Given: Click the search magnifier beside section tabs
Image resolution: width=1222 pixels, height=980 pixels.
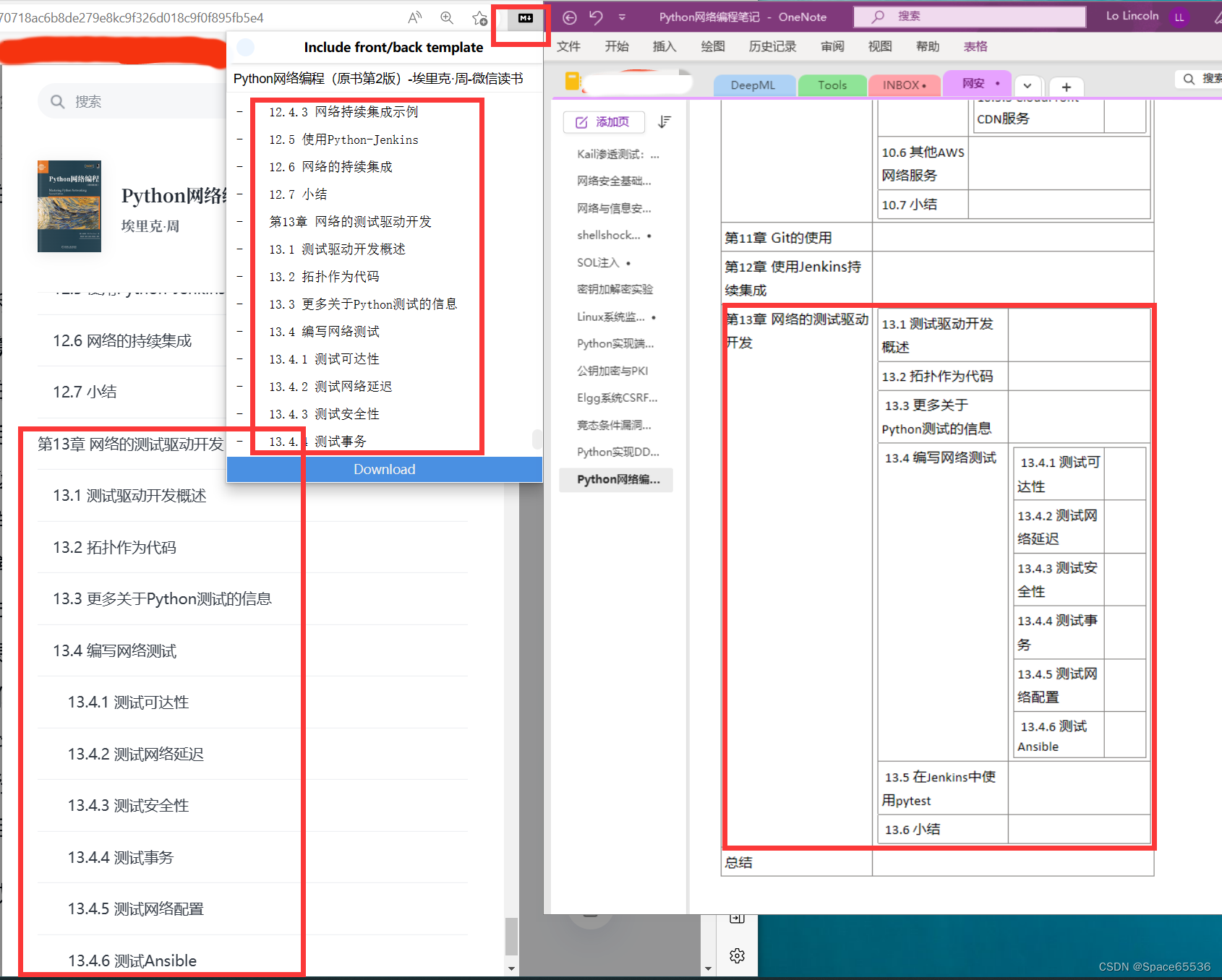Looking at the screenshot, I should point(1189,79).
